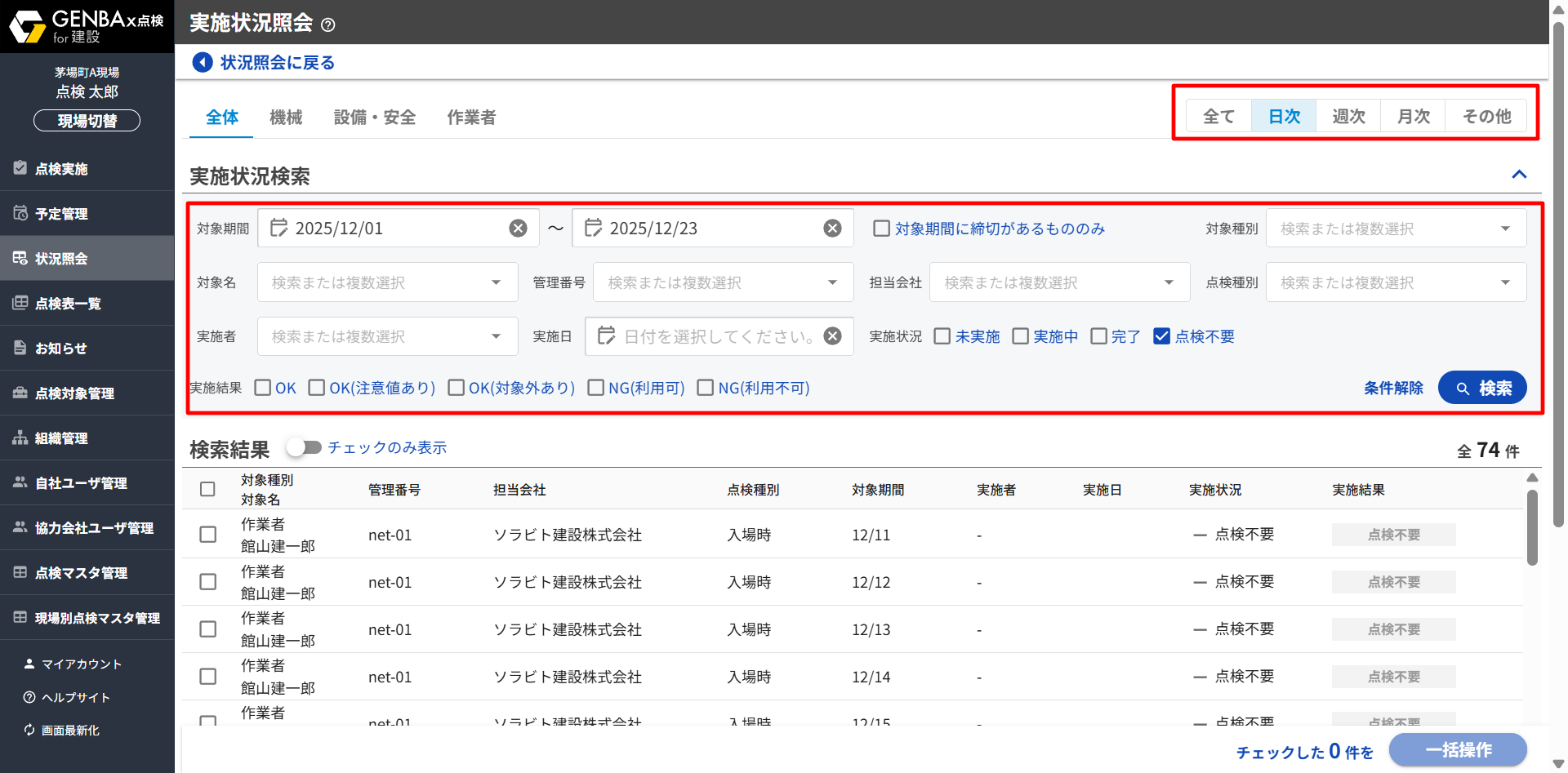Viewport: 1568px width, 773px height.
Task: Click the results table vertical scrollbar
Action: [x=1532, y=526]
